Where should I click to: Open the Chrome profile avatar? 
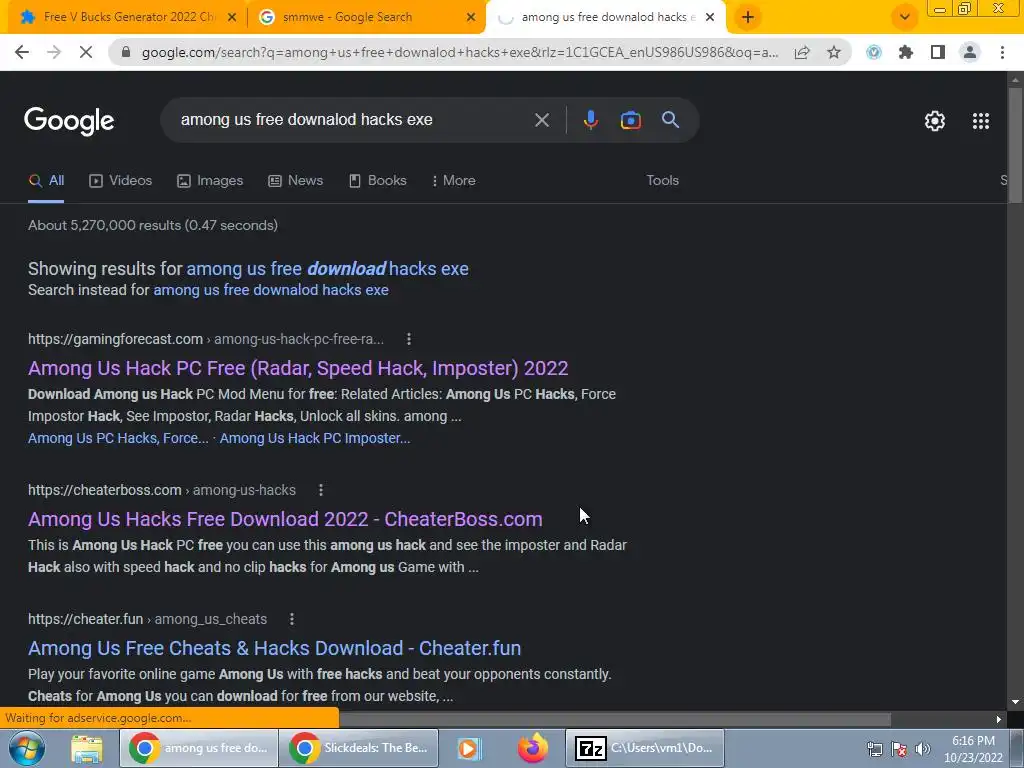click(x=970, y=52)
